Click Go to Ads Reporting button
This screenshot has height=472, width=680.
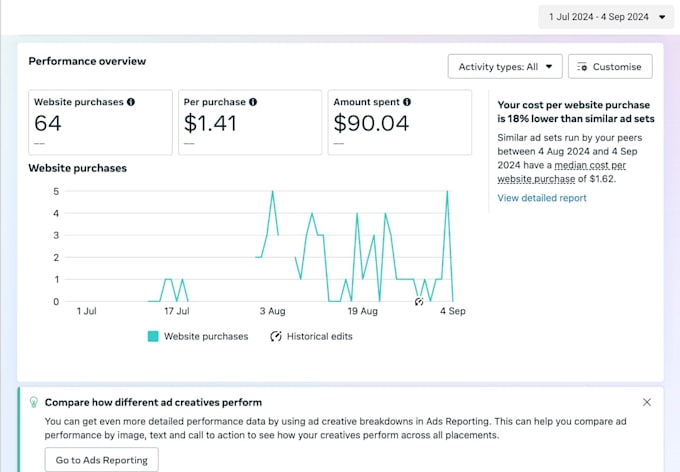coord(101,459)
